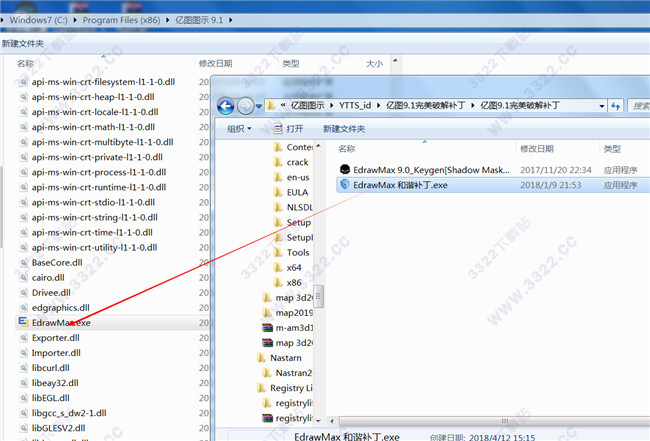Select the m-am3d1 archive icon

point(267,327)
